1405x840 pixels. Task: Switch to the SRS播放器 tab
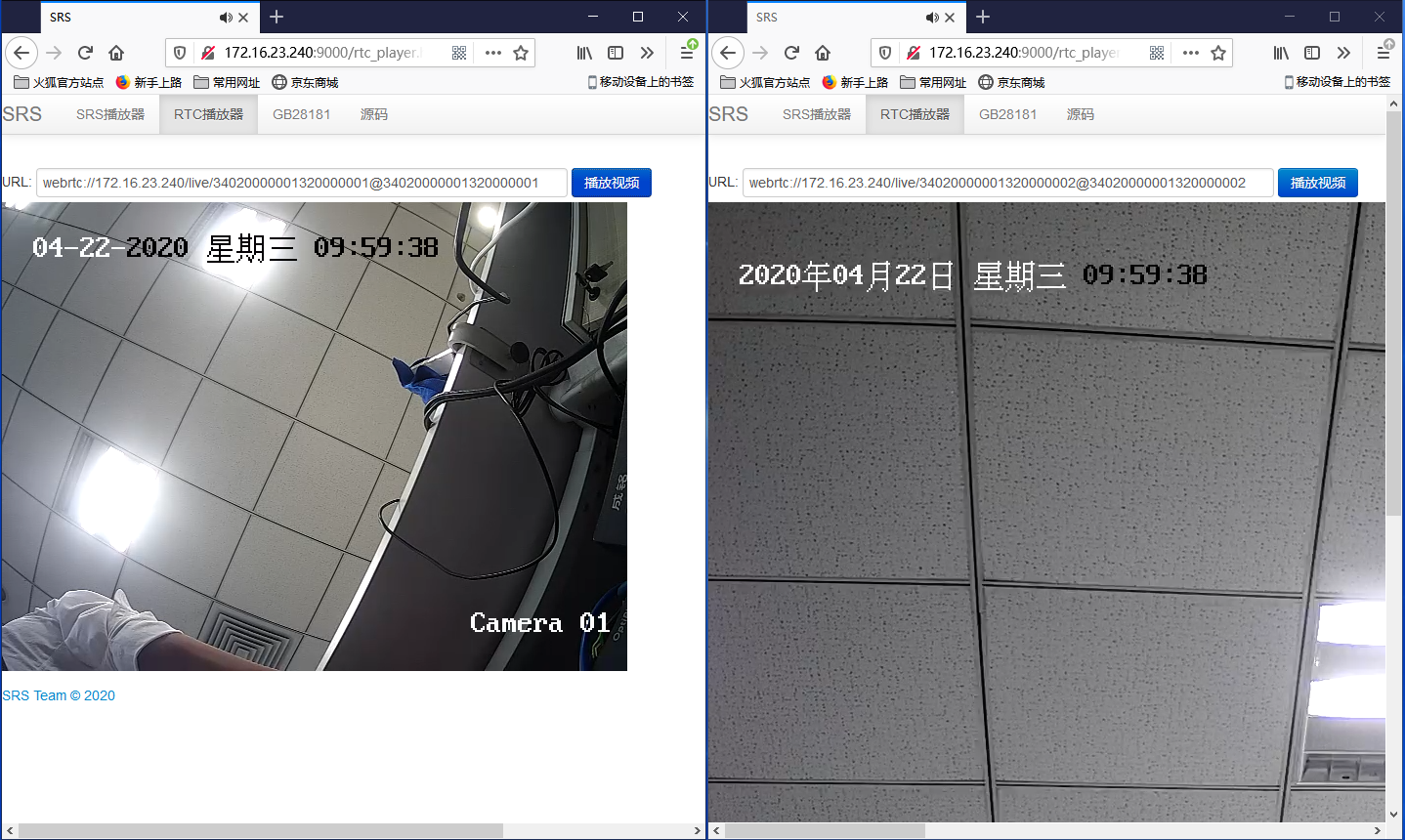(x=109, y=114)
